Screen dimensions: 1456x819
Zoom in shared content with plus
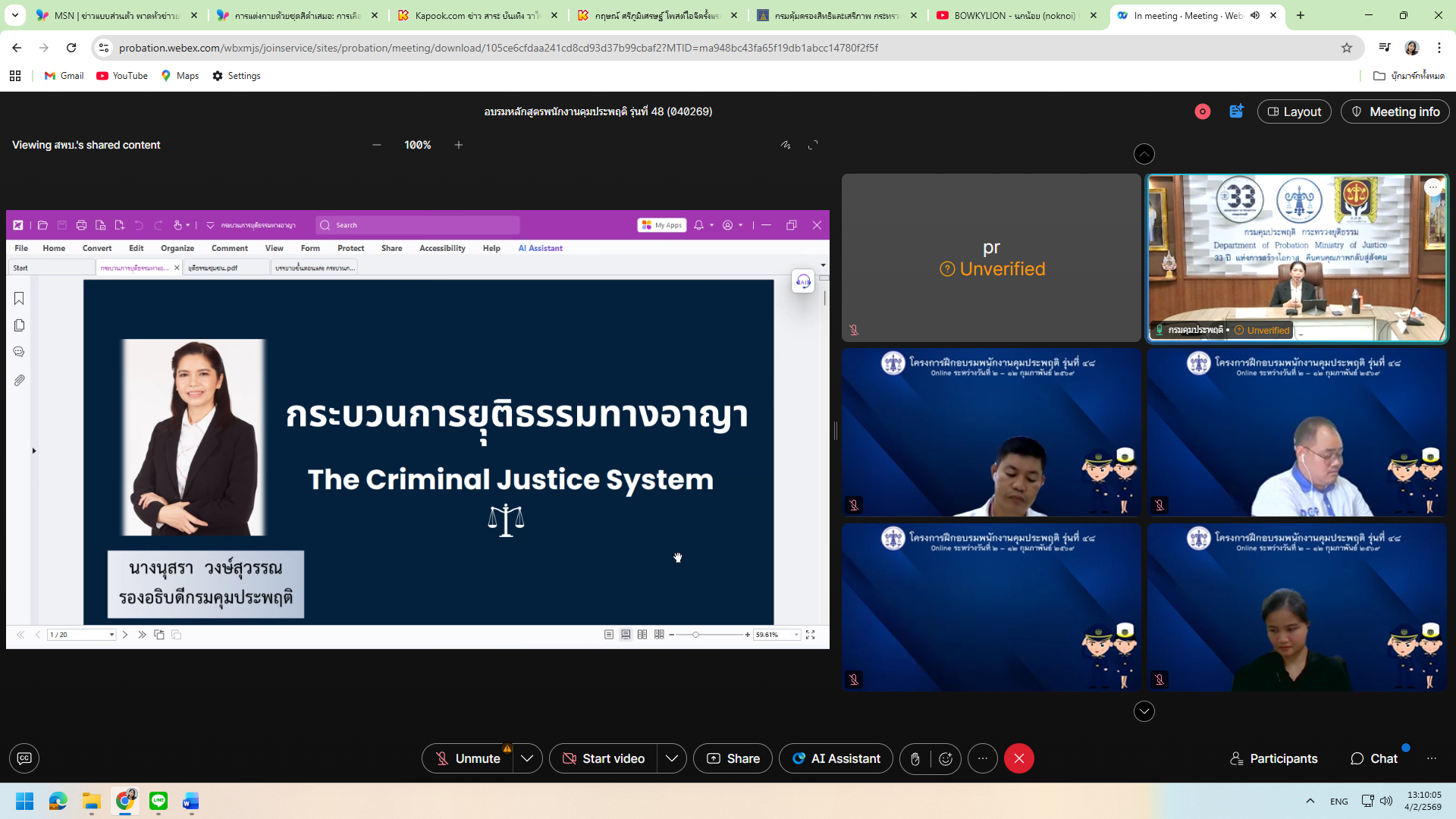tap(459, 145)
